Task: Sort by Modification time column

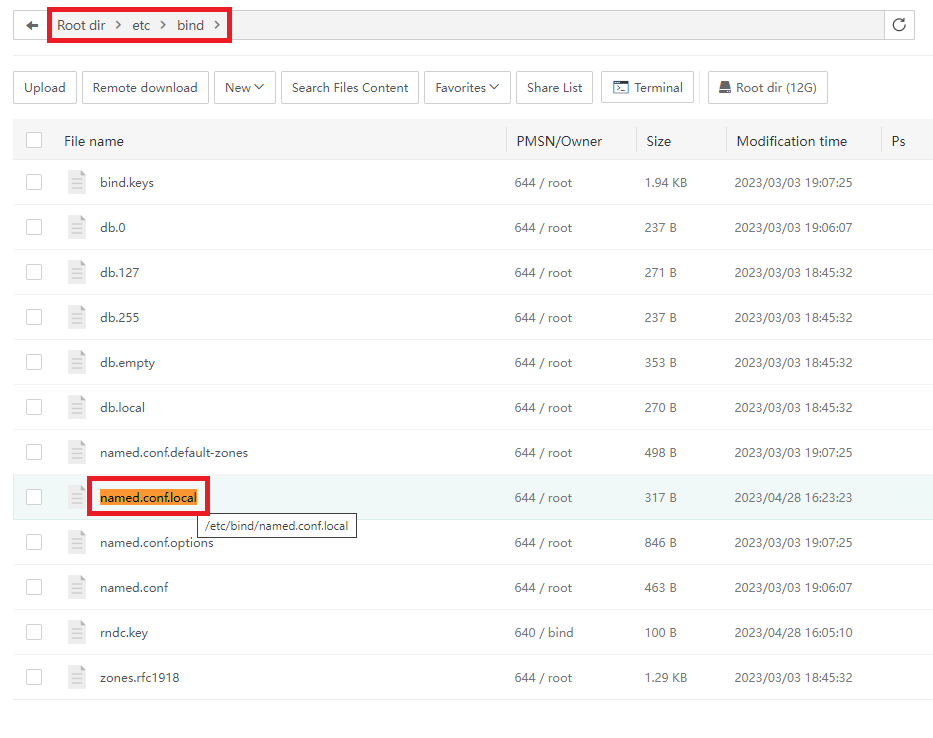Action: pos(791,141)
